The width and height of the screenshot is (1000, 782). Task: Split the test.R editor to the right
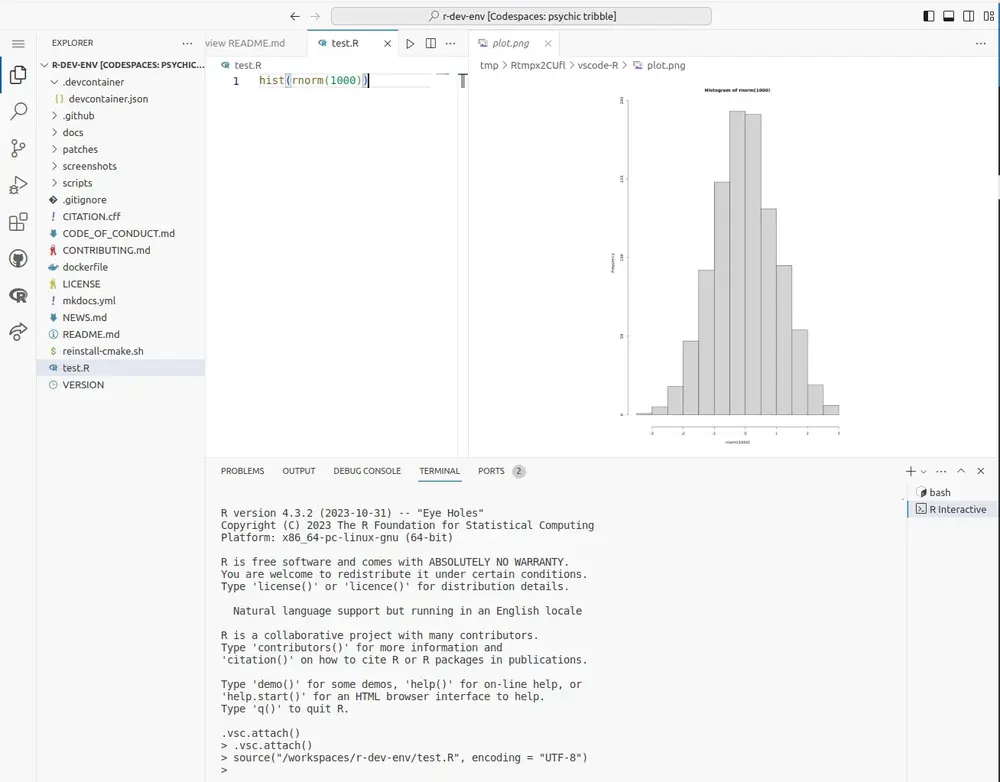pos(431,44)
